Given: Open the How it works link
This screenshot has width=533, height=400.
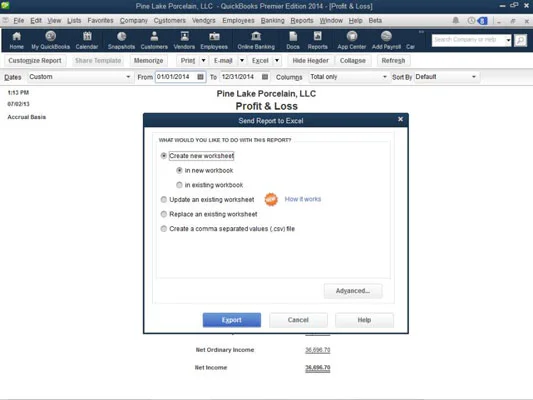Looking at the screenshot, I should 303,199.
